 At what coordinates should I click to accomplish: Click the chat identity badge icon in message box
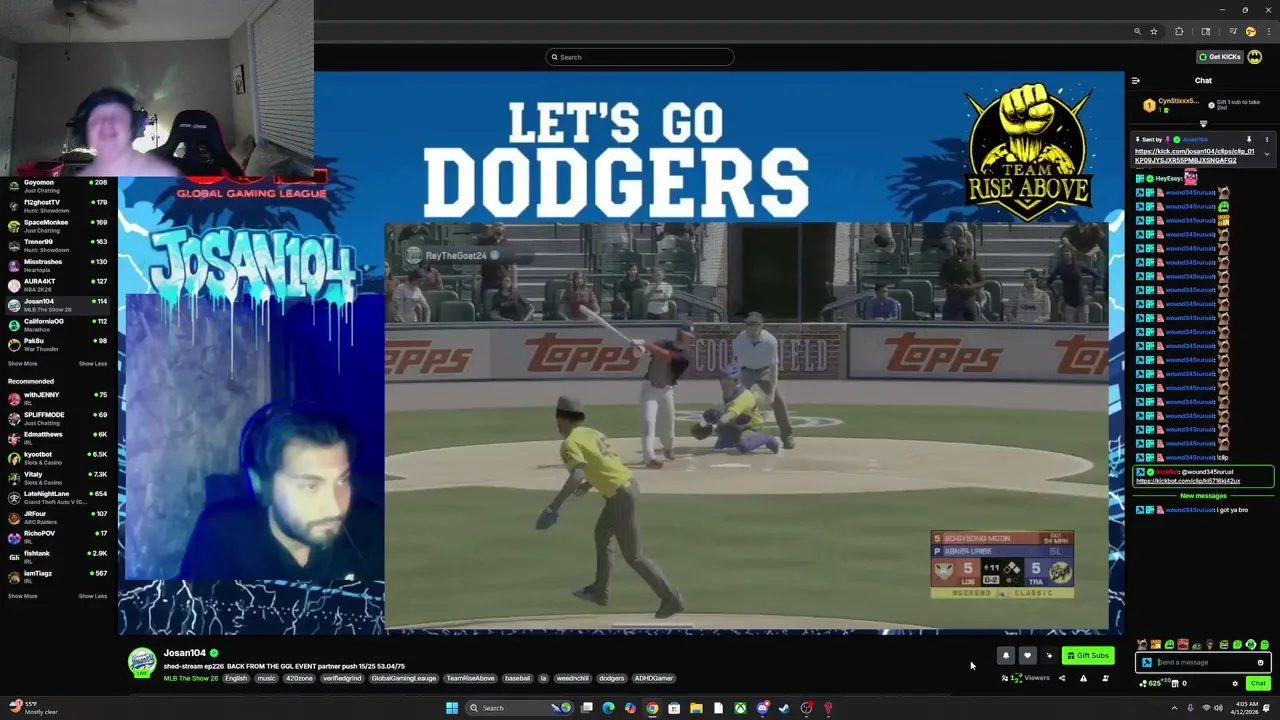[x=1147, y=662]
